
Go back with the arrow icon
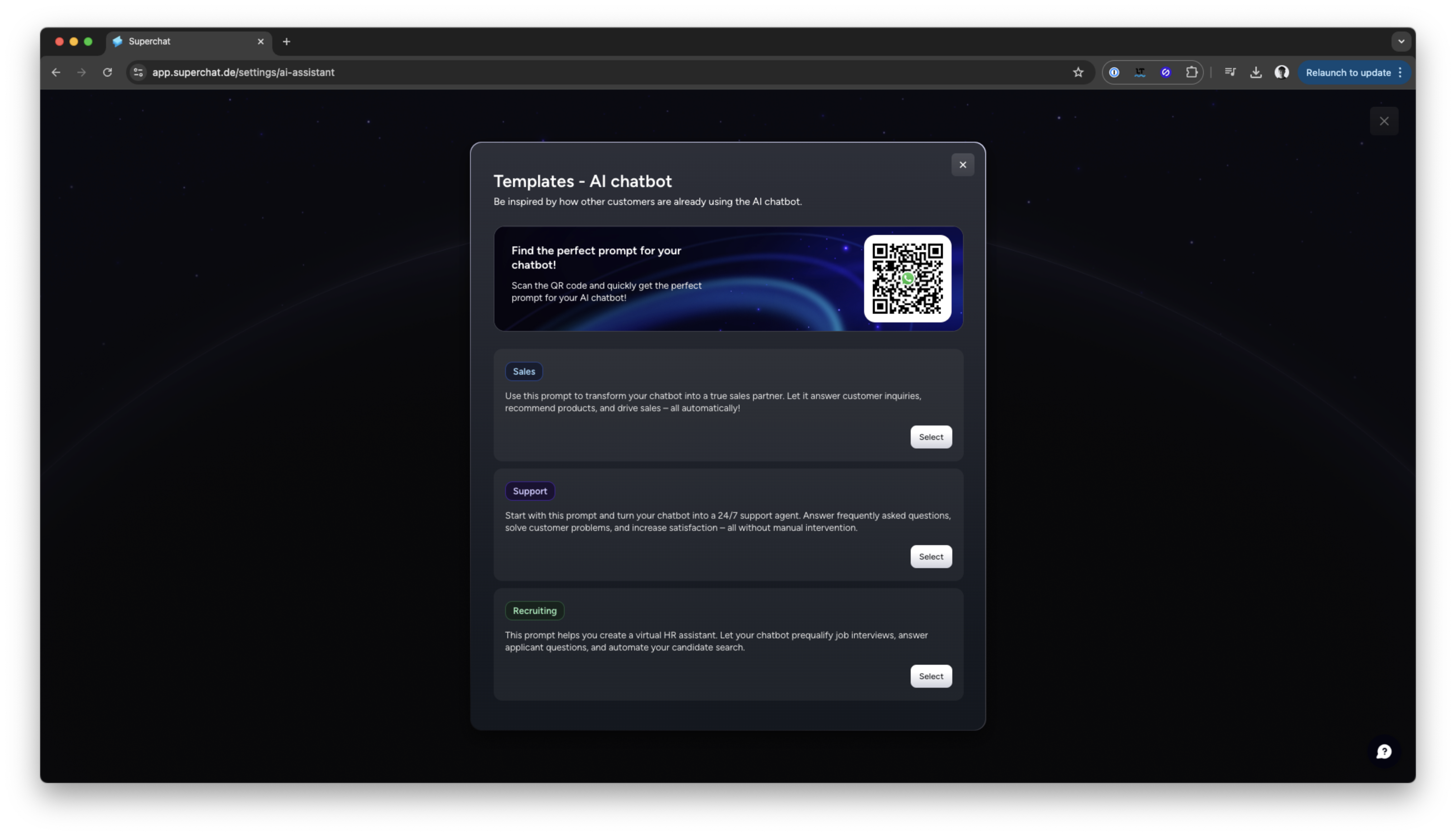point(56,72)
